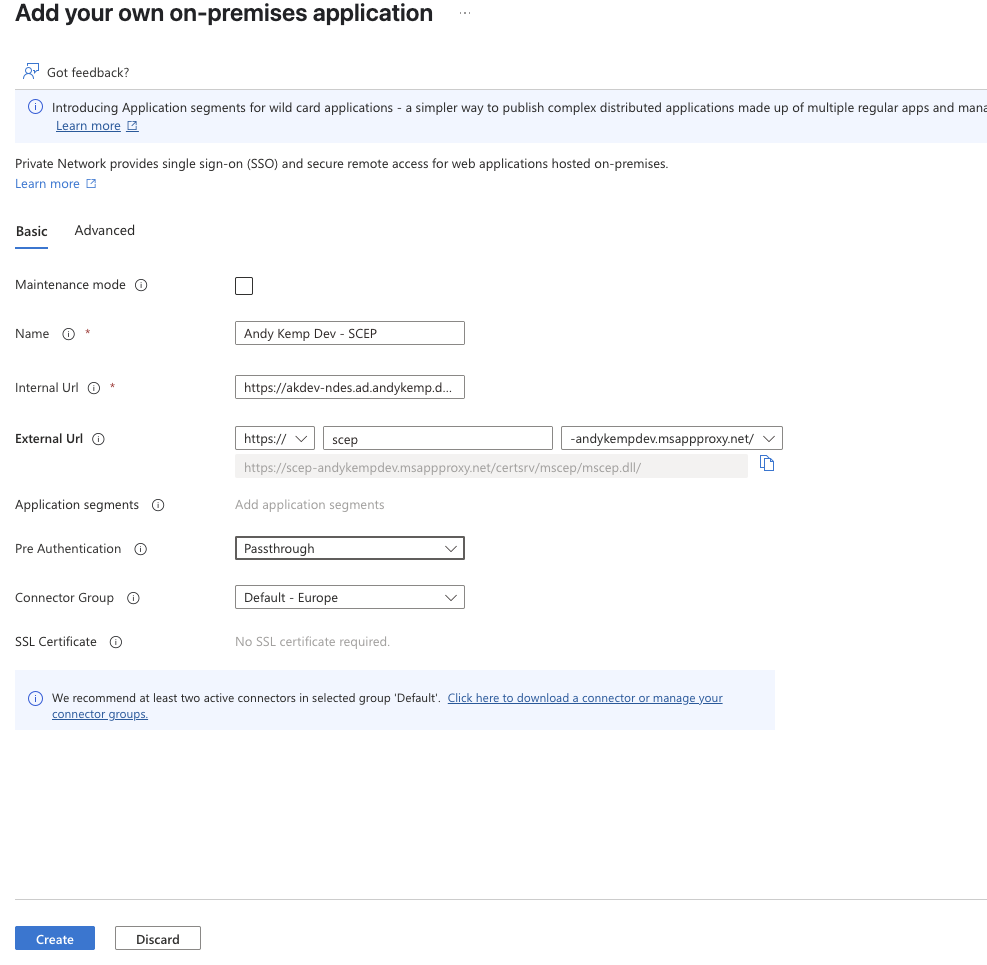
Task: Click the download a connector link
Action: (x=584, y=698)
